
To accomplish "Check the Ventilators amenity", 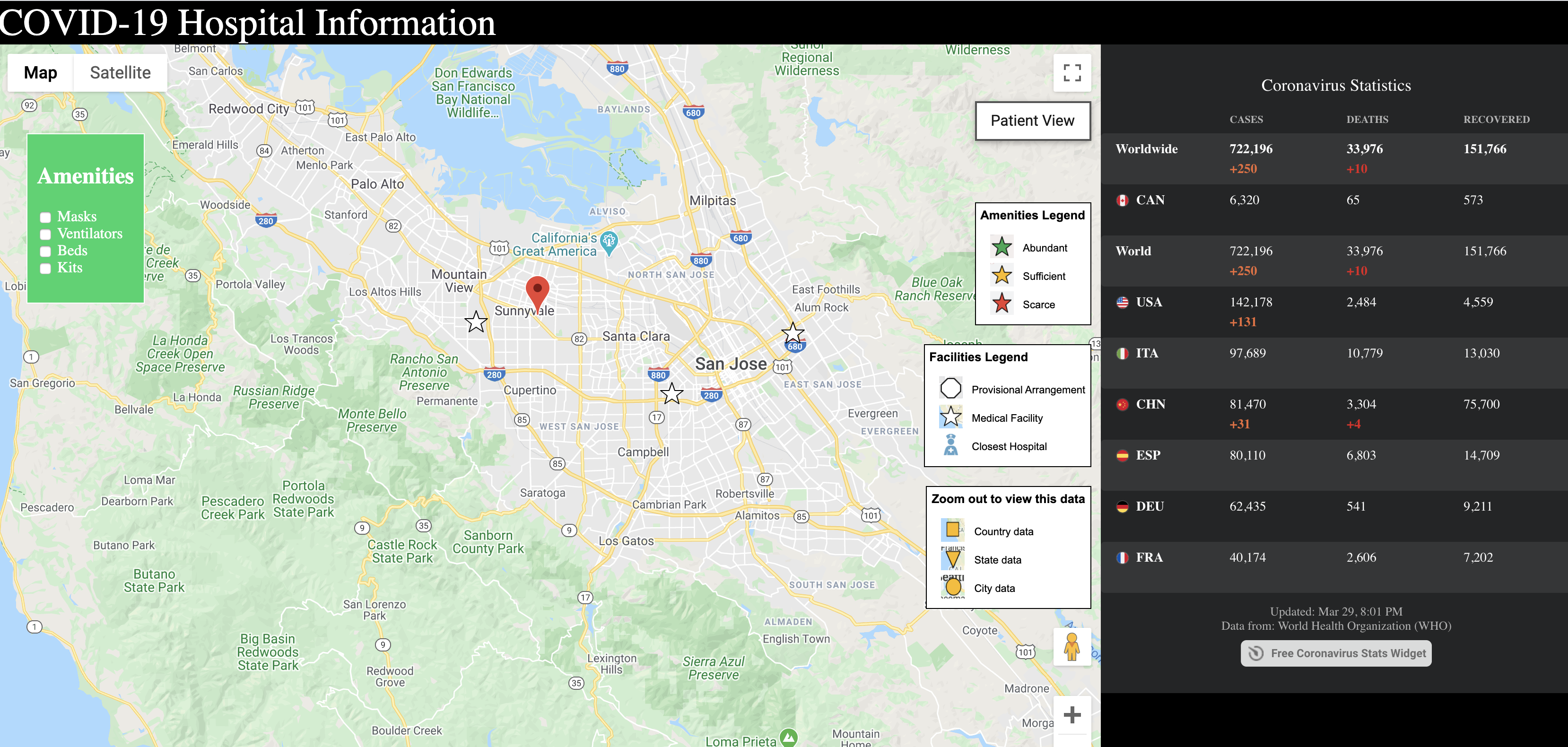I will [x=46, y=235].
